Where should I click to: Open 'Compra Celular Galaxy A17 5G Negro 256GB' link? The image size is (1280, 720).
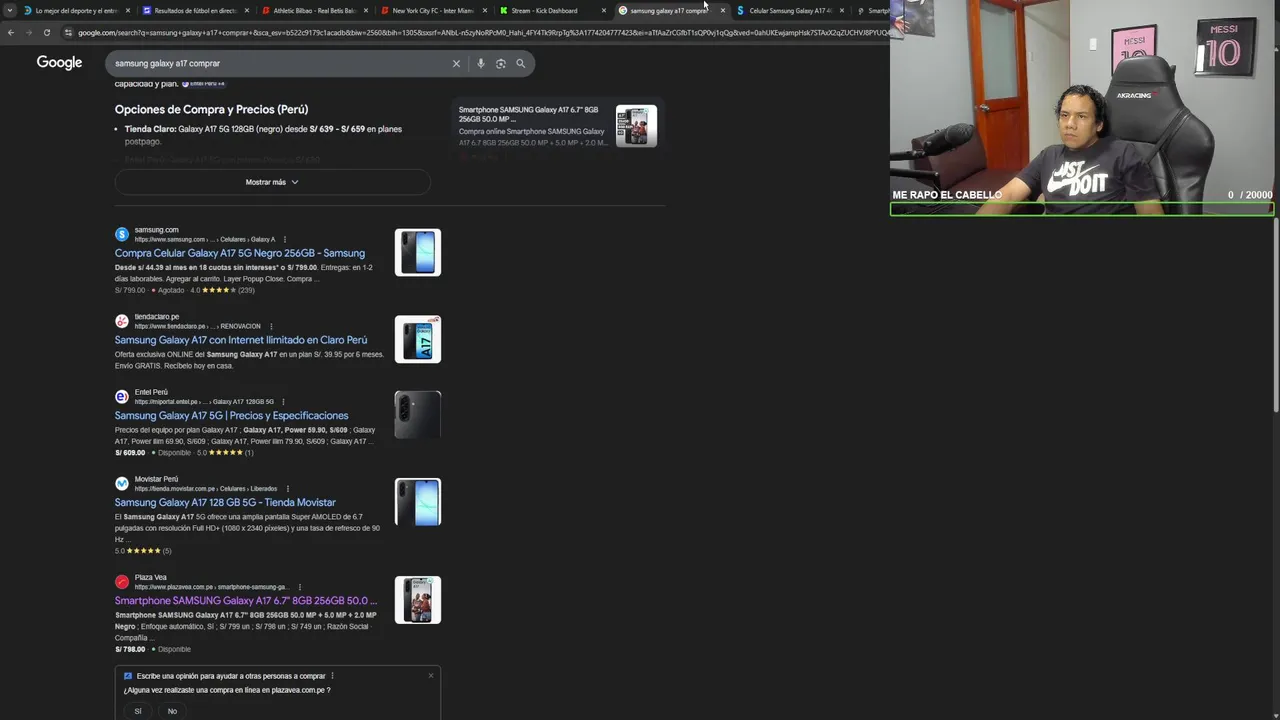point(240,254)
